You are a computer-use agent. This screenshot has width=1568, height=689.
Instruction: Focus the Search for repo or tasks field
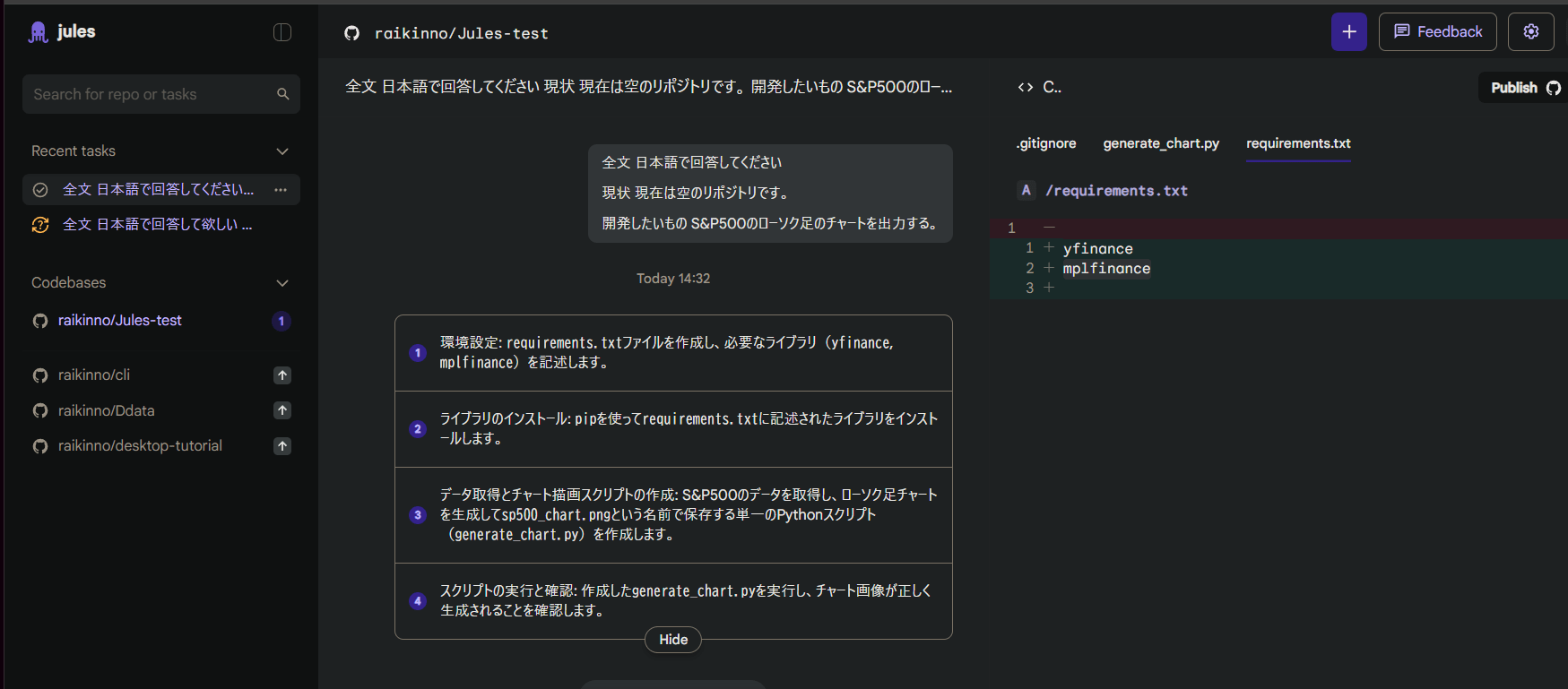click(x=148, y=94)
